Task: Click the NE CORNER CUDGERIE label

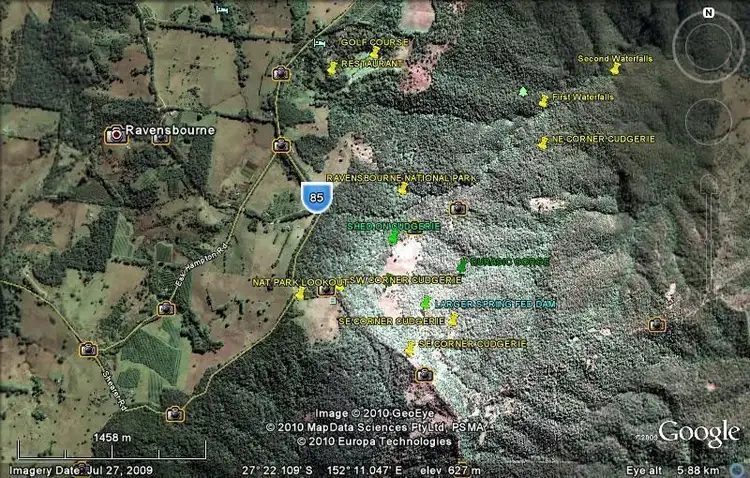Action: pos(603,139)
